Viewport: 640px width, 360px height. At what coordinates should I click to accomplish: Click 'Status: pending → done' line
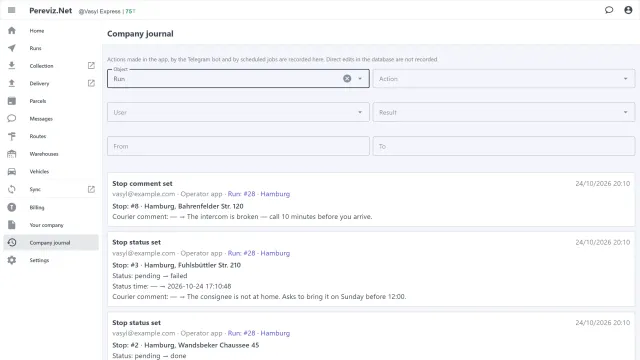(x=149, y=356)
